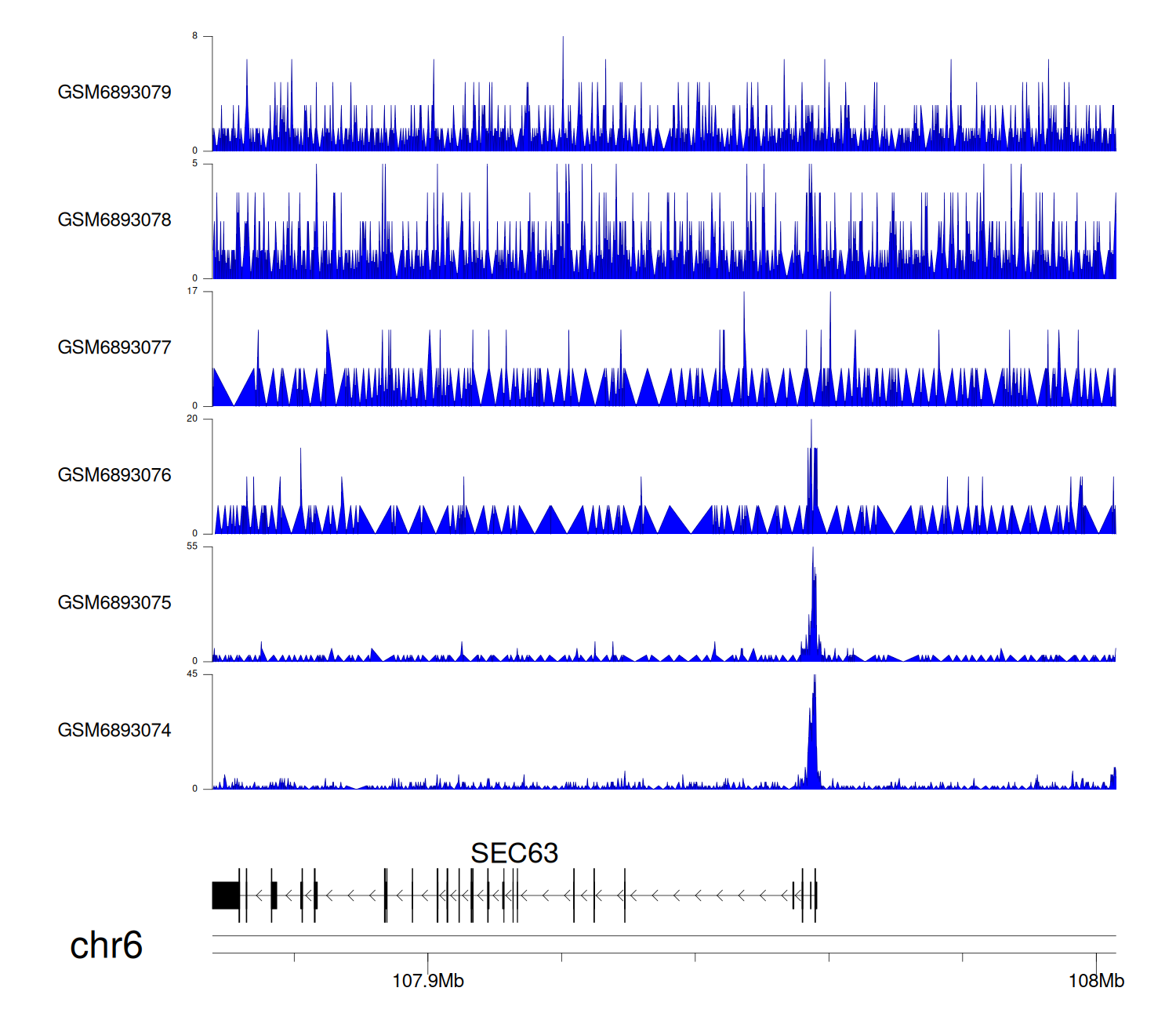The width and height of the screenshot is (1176, 1035).
Task: Click the y-axis maximum value 17
Action: (192, 291)
